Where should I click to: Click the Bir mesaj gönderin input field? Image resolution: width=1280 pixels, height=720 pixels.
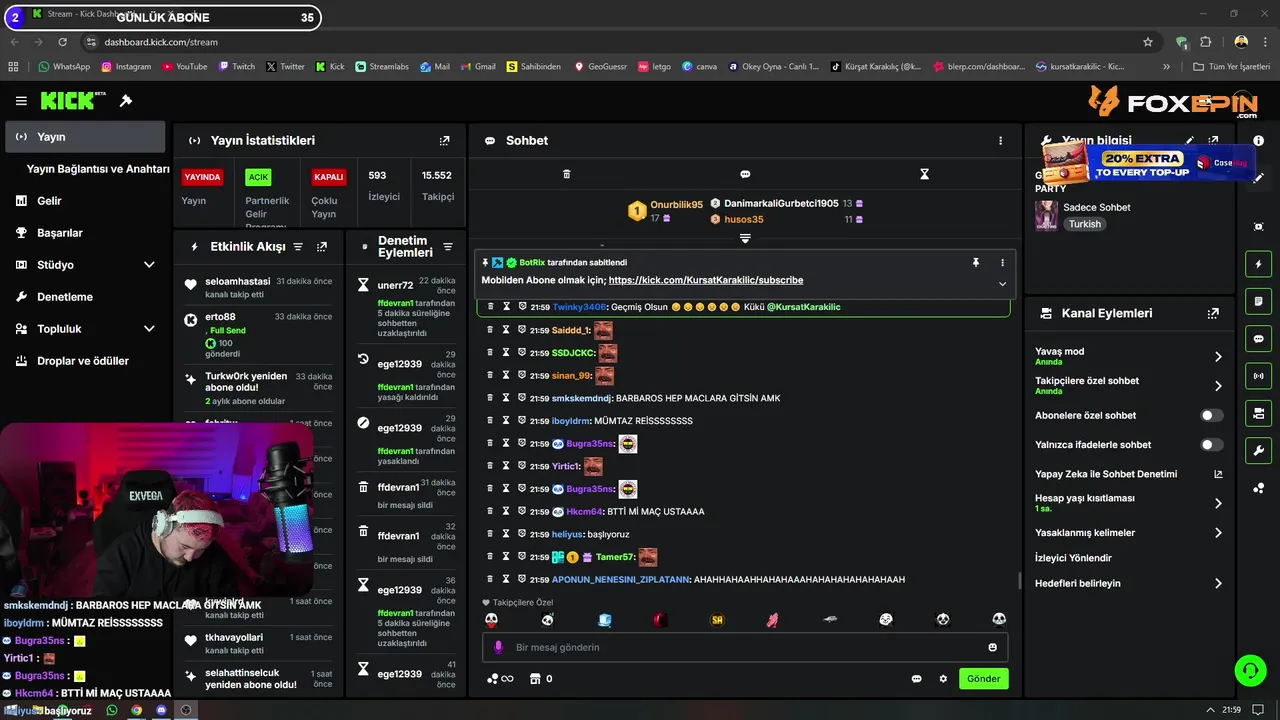[x=745, y=647]
